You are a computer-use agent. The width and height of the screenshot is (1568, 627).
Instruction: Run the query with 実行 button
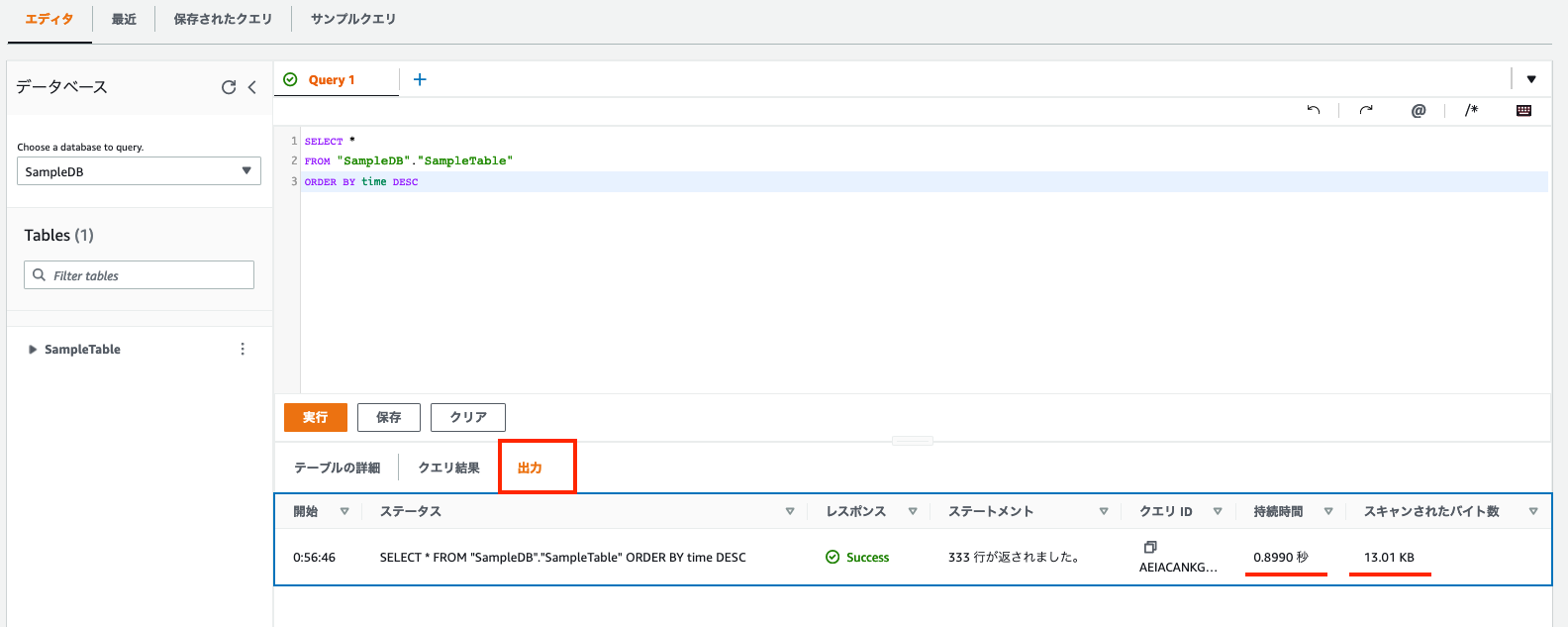(x=316, y=417)
